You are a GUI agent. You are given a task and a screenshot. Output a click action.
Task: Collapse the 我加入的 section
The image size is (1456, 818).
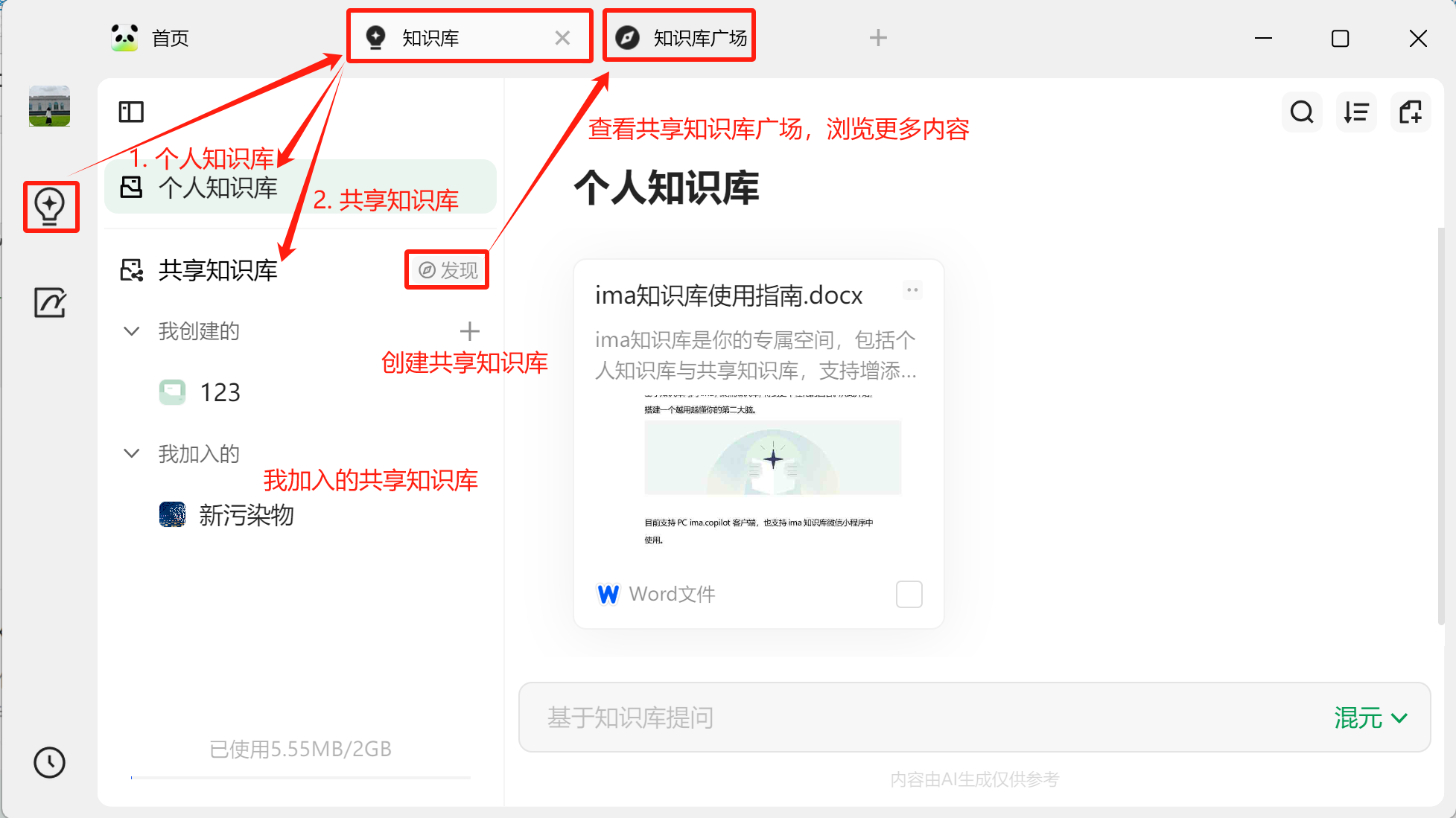click(x=132, y=453)
